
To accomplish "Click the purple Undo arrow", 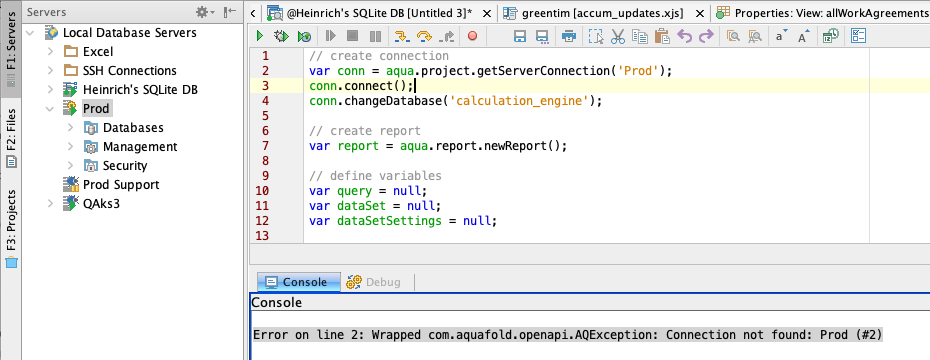I will coord(684,37).
